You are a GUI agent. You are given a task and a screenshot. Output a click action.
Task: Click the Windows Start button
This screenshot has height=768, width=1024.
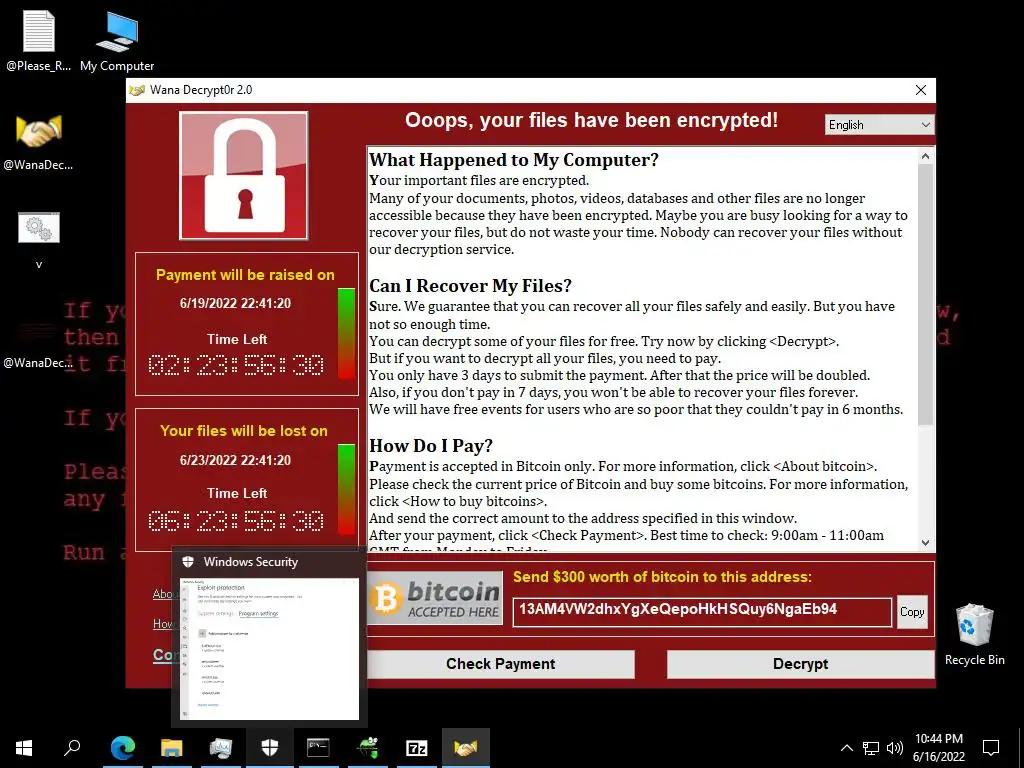point(24,748)
